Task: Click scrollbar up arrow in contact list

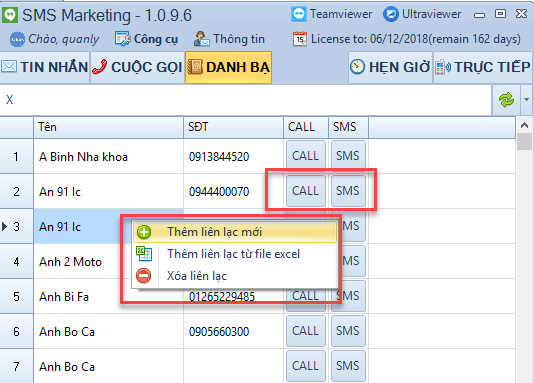Action: (x=524, y=125)
